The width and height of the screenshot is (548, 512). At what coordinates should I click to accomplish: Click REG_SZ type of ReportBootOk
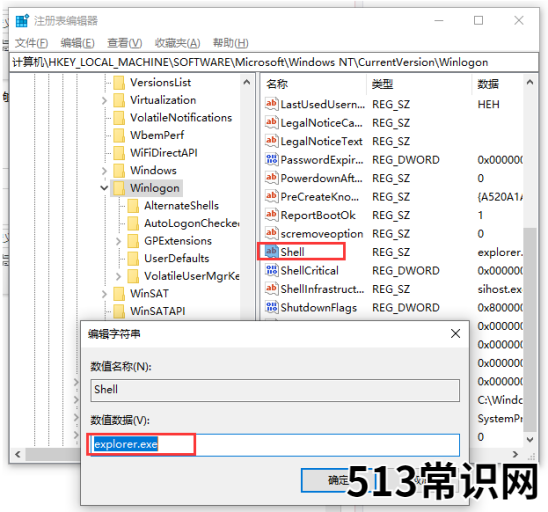pyautogui.click(x=391, y=215)
